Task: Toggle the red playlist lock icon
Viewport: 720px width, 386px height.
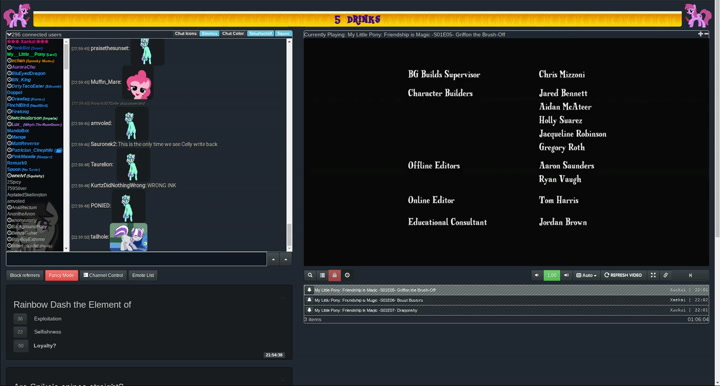Action: point(334,275)
